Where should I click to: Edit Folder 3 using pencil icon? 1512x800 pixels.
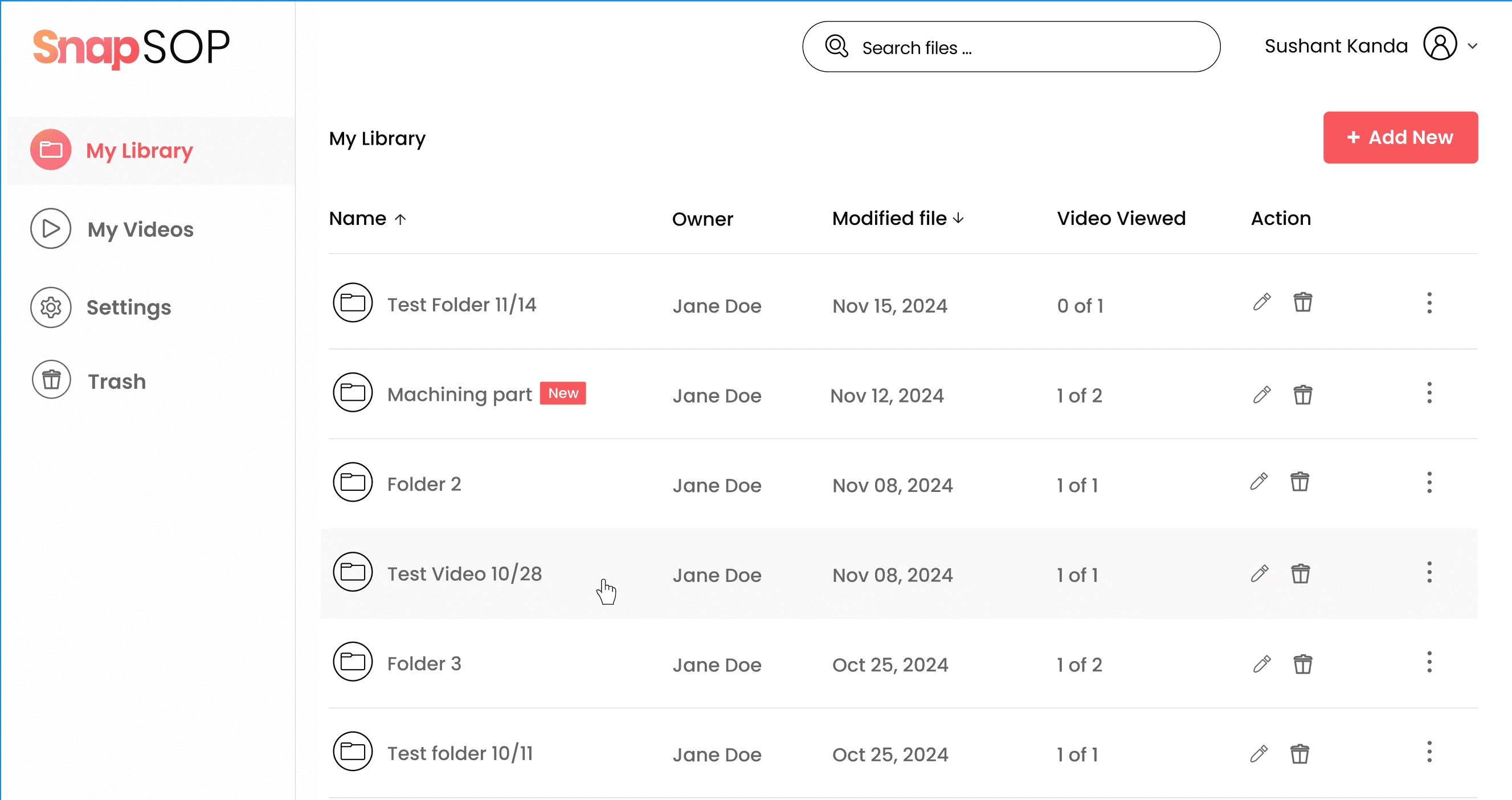[x=1261, y=664]
